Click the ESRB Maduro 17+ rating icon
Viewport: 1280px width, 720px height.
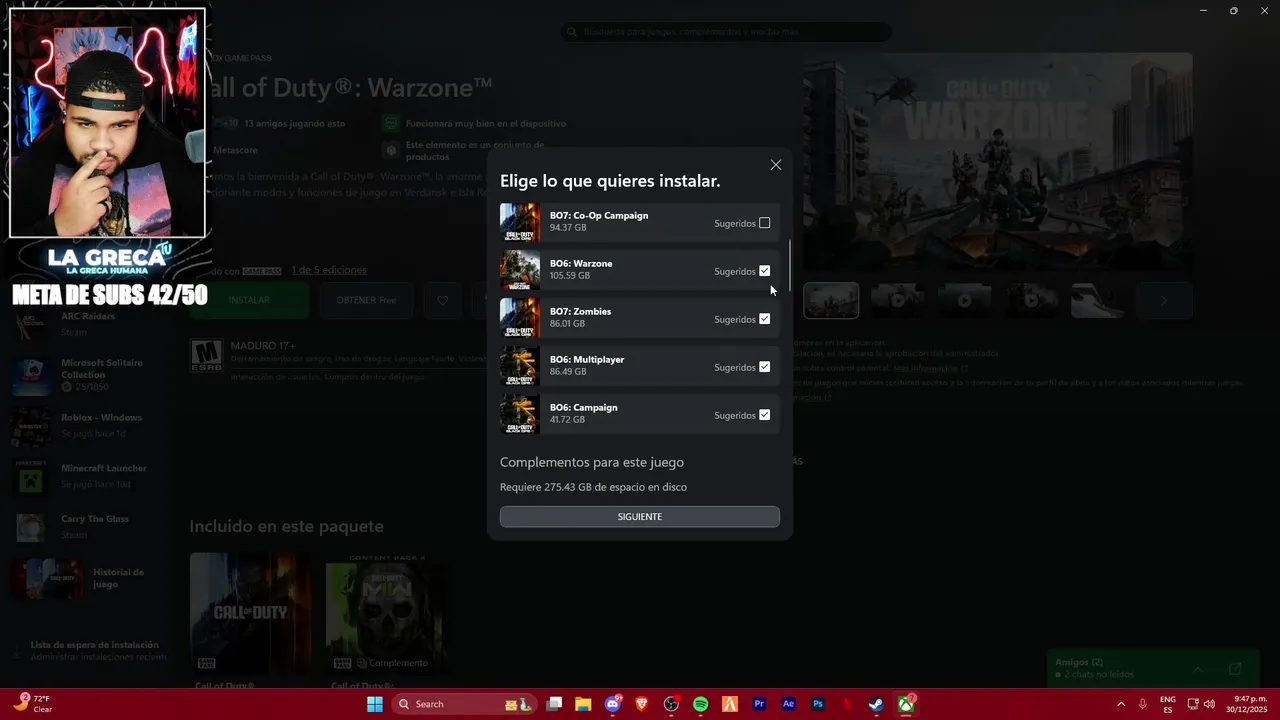(x=206, y=355)
